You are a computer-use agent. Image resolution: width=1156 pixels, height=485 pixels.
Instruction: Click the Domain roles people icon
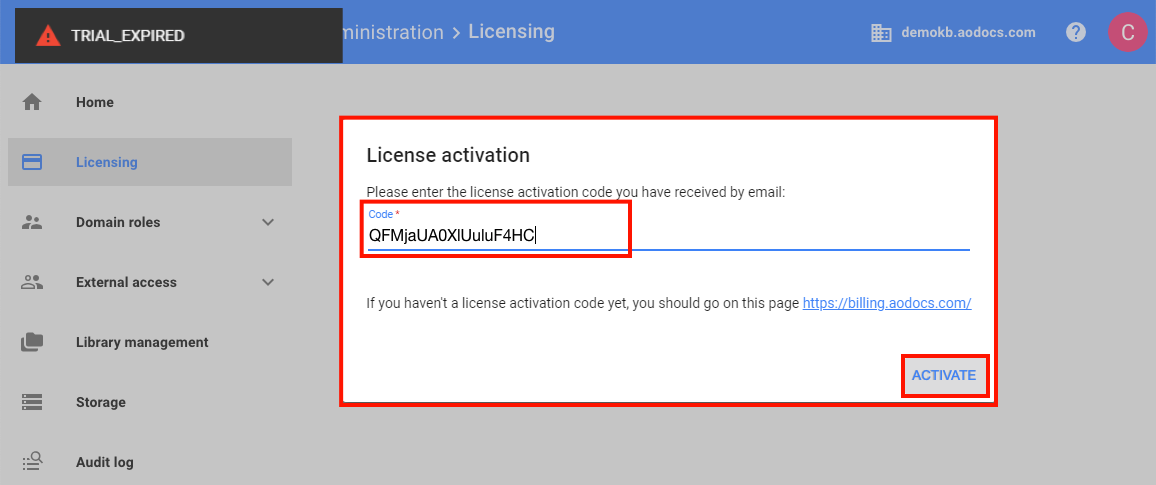click(32, 223)
